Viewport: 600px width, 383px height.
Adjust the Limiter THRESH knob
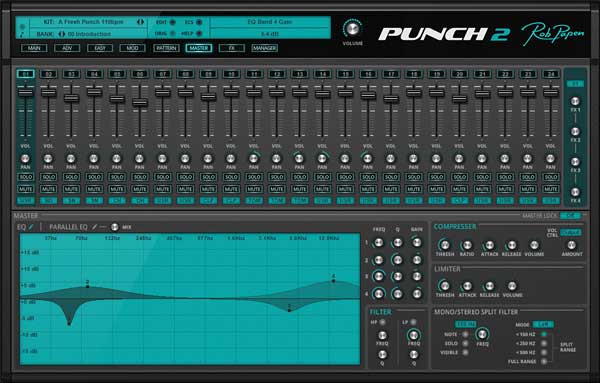(x=445, y=286)
